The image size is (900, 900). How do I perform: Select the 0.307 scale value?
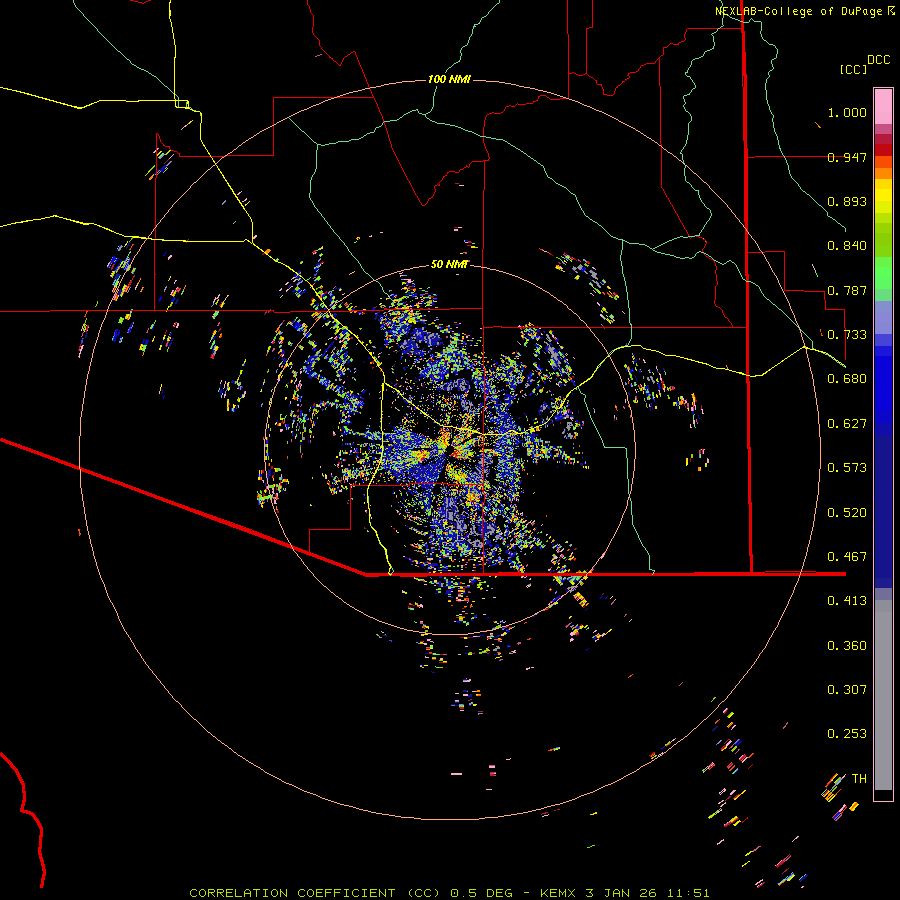847,690
